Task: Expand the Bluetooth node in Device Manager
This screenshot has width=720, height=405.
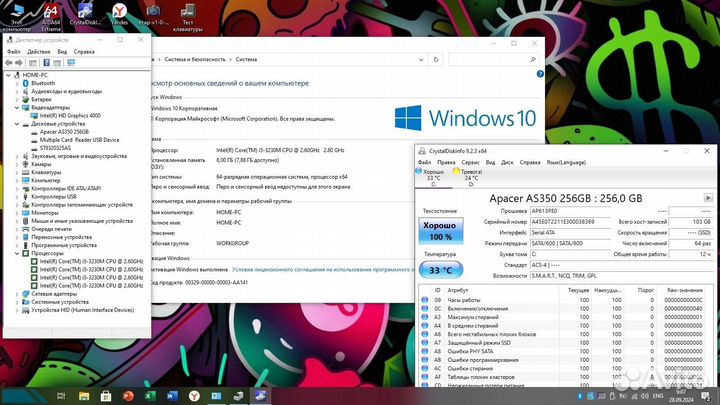Action: [x=17, y=84]
